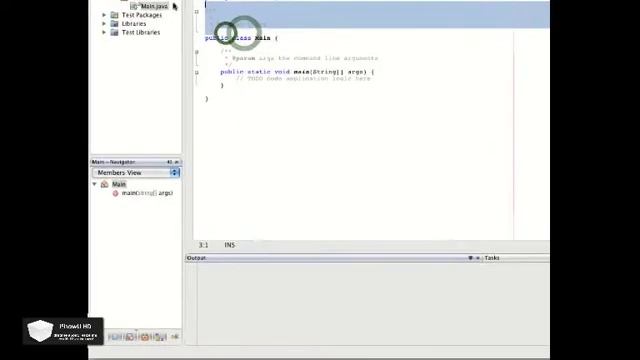The width and height of the screenshot is (640, 360).
Task: Collapse the @param Javadoc comment fold
Action: 197,52
